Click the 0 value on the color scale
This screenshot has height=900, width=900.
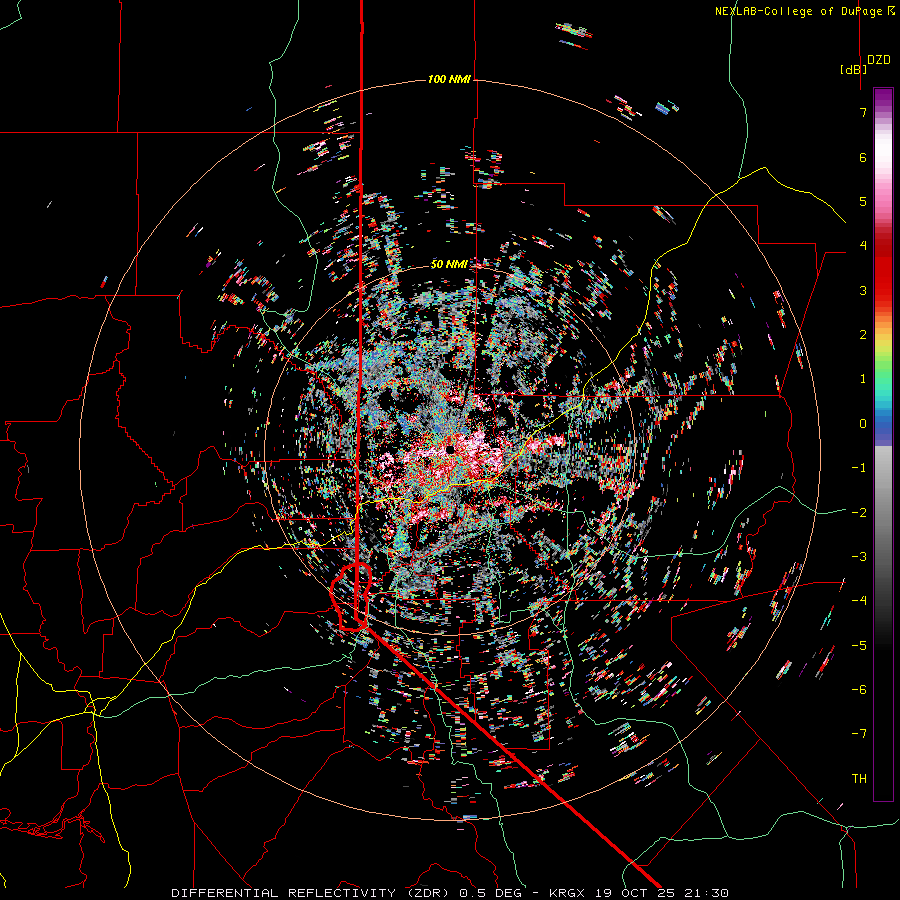point(863,424)
